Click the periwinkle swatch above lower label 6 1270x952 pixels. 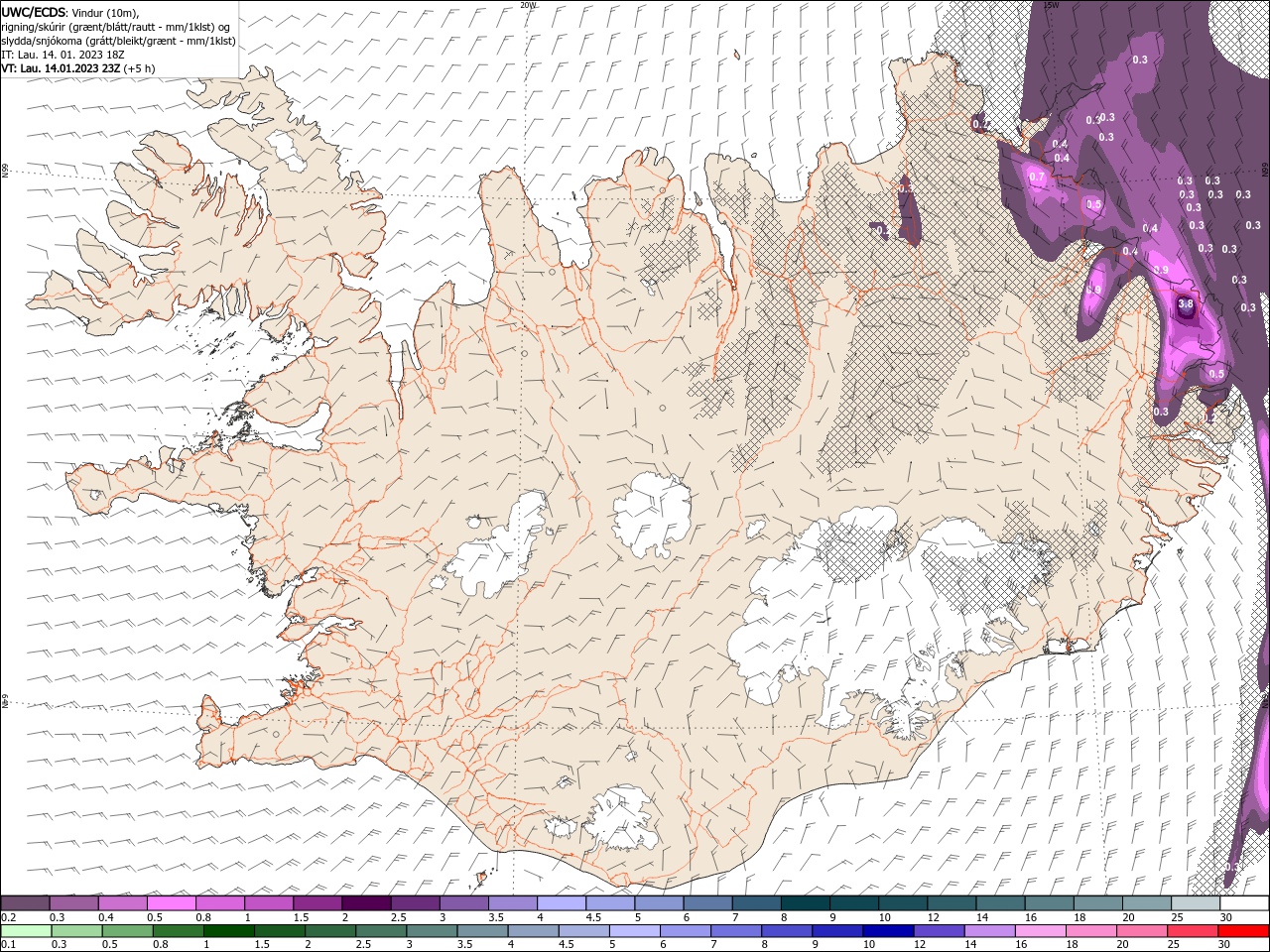click(686, 931)
